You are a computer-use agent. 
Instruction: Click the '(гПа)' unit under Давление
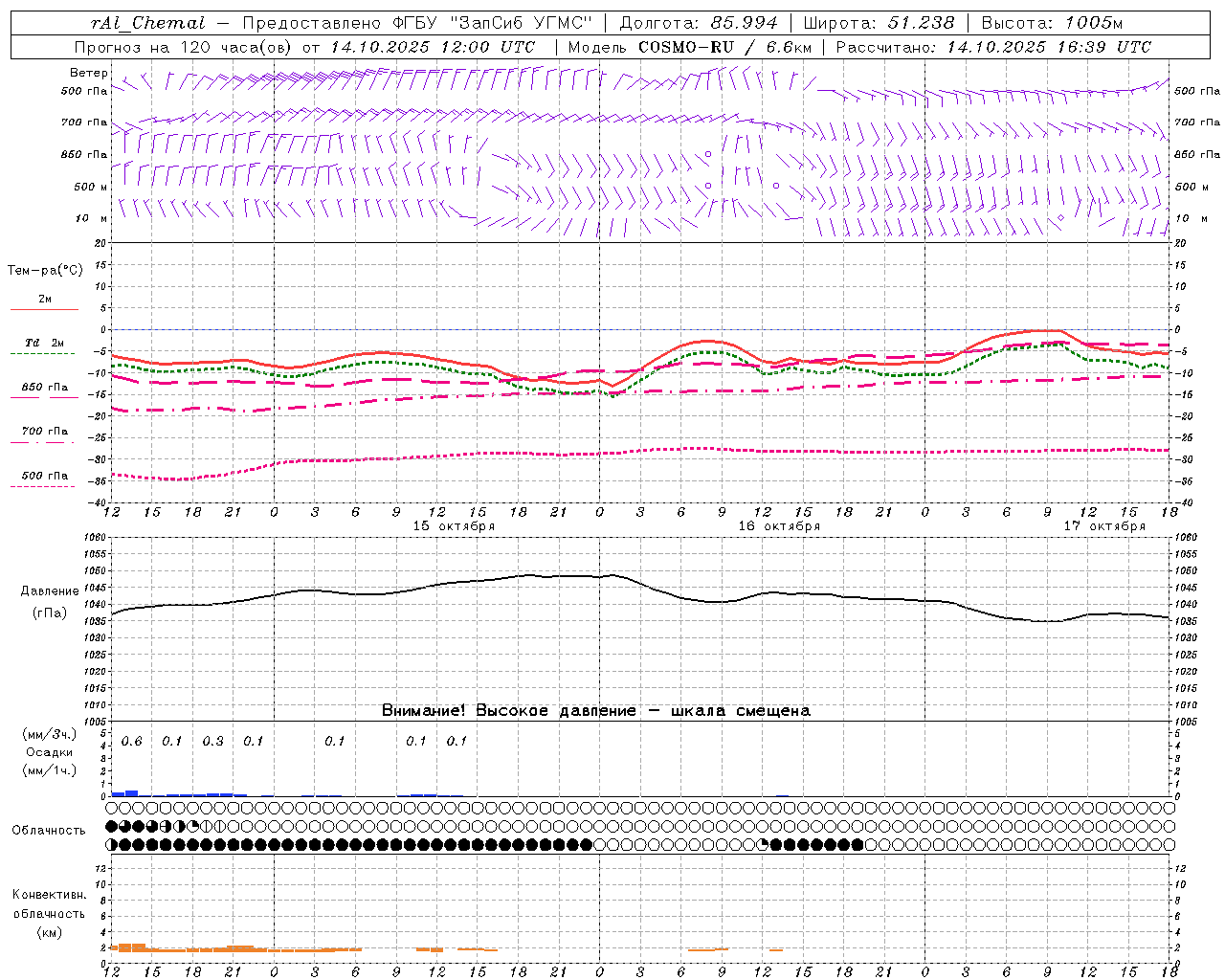(x=50, y=612)
